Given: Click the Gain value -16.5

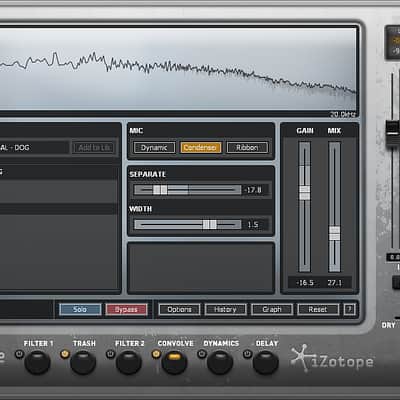Looking at the screenshot, I should 305,283.
